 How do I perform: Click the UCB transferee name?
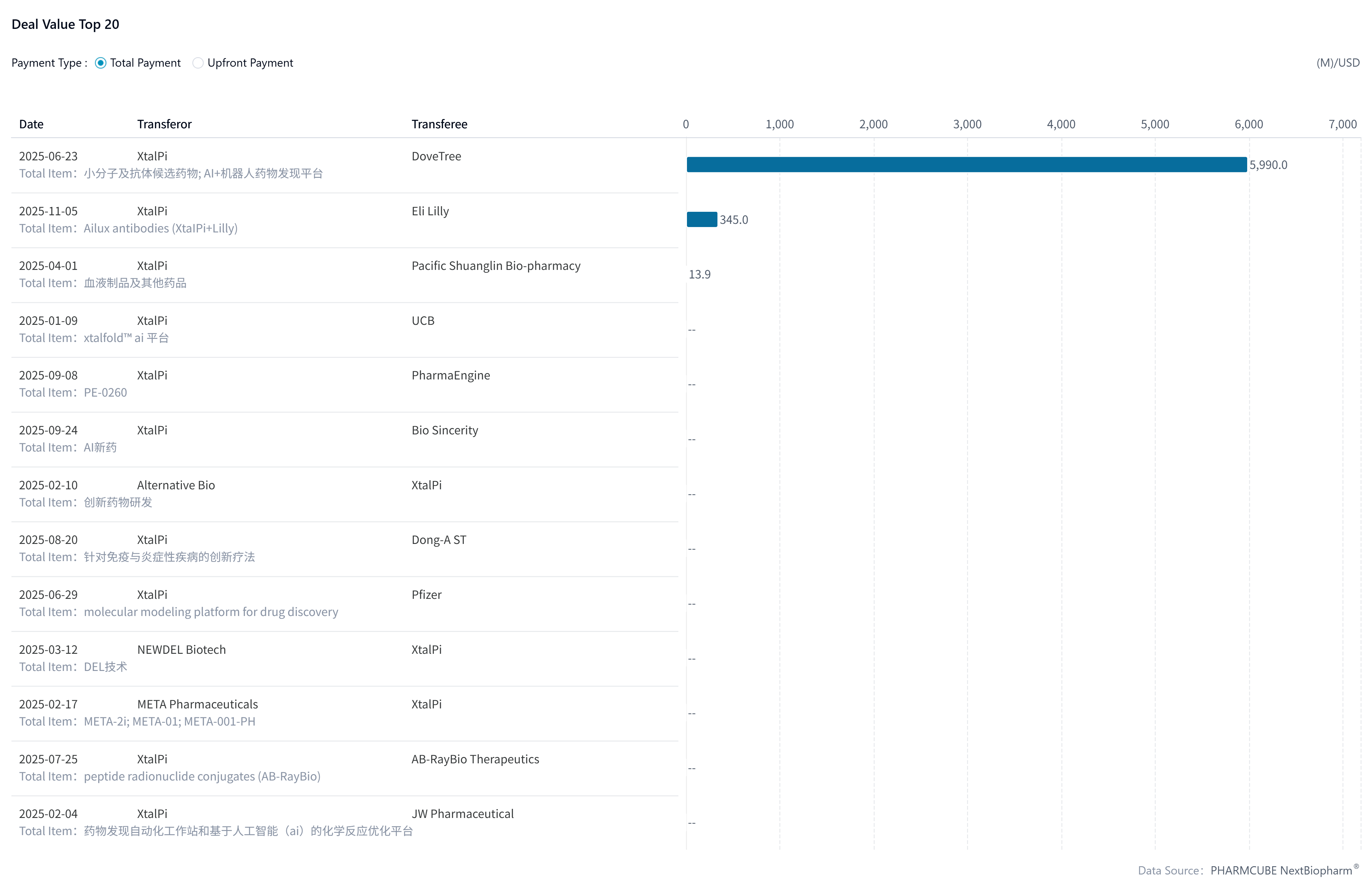(423, 321)
